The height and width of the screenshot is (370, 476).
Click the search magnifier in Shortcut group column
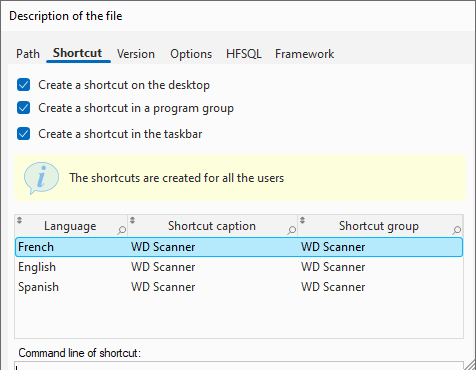[x=457, y=230]
